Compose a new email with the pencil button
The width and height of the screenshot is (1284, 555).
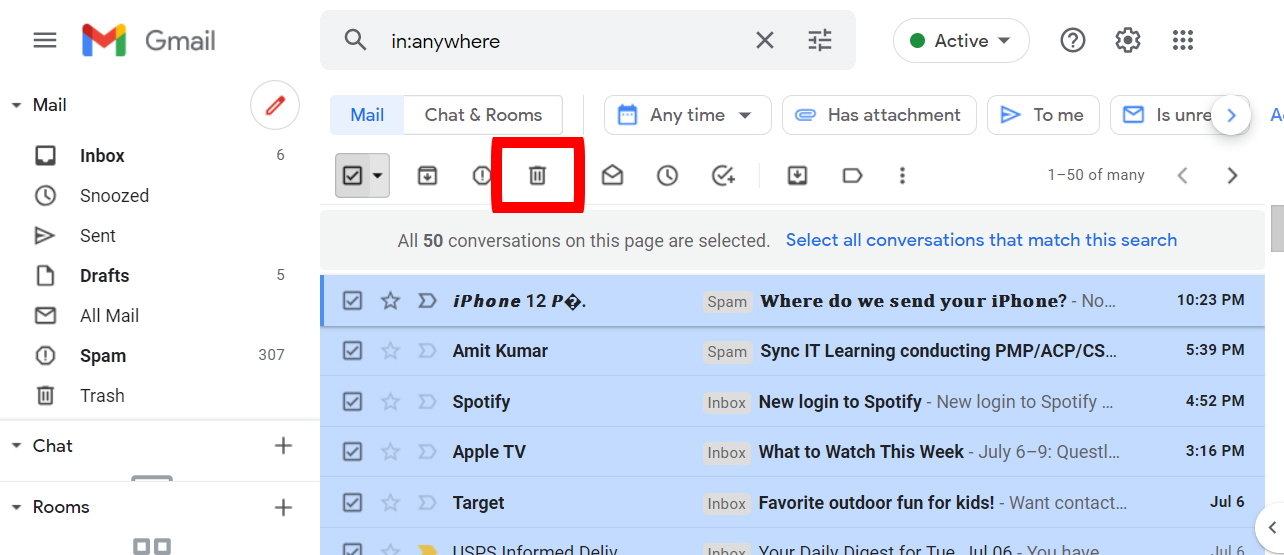[275, 105]
